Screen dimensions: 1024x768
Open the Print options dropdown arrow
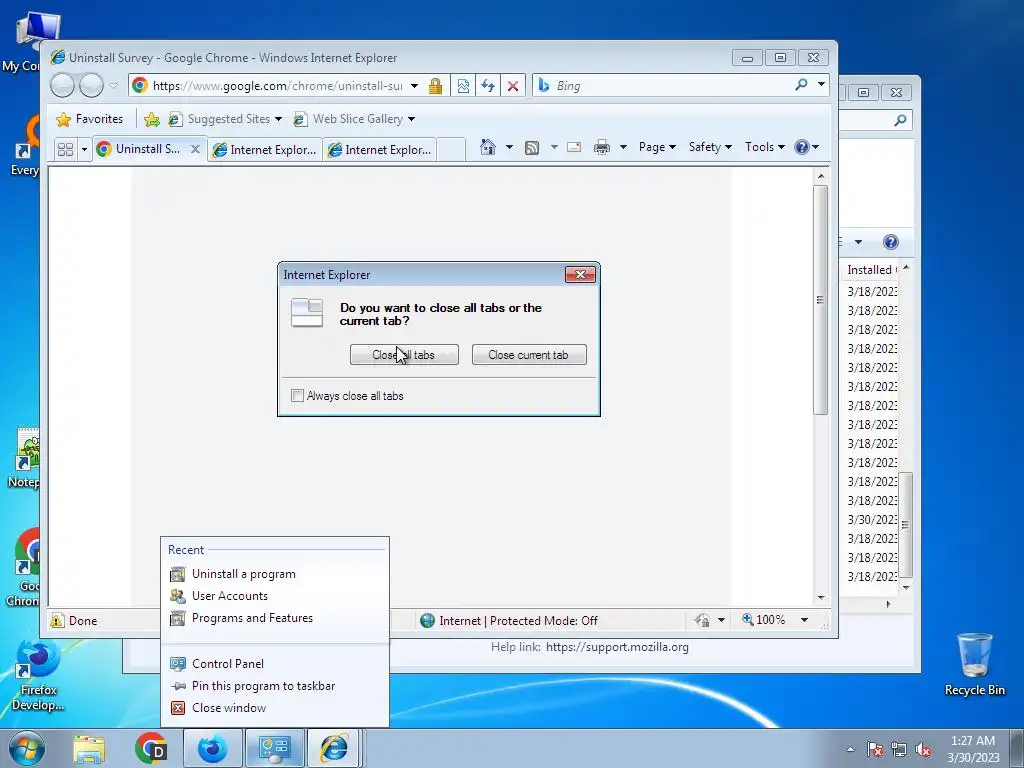pyautogui.click(x=623, y=147)
